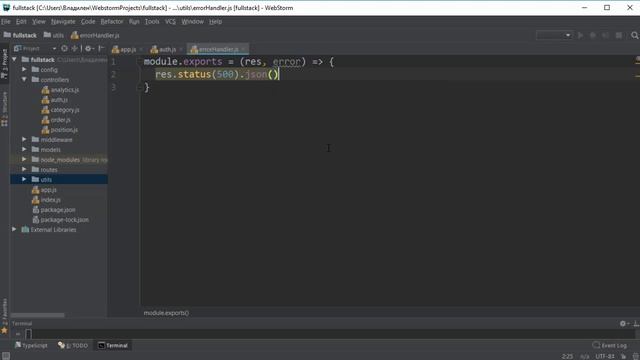Hide the Project panel with hide icon
This screenshot has width=640, height=360.
coord(101,49)
